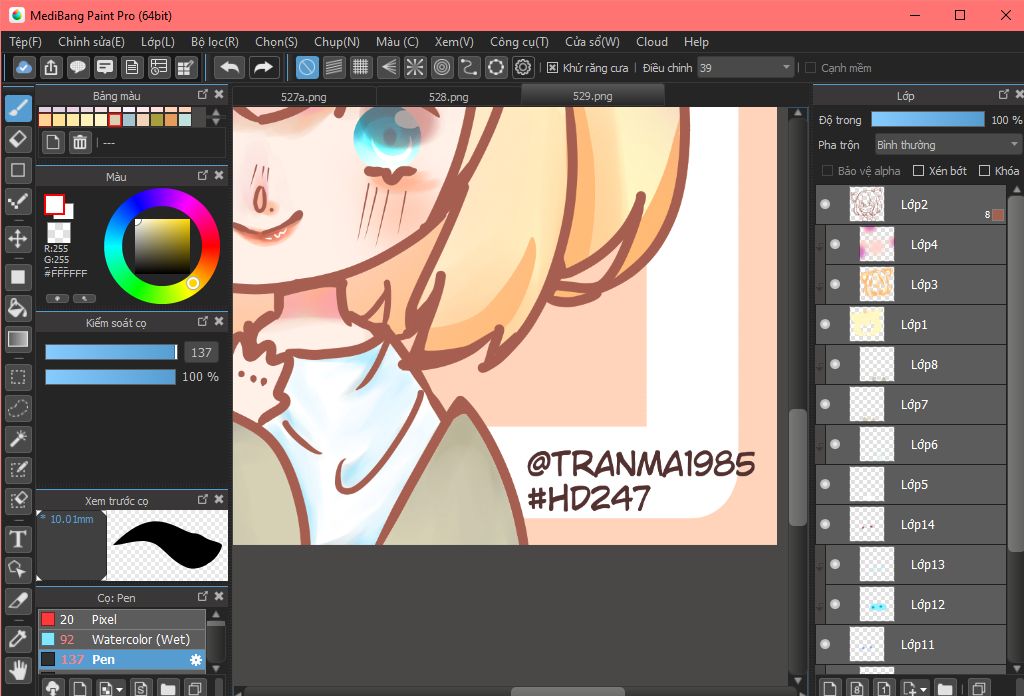This screenshot has height=696, width=1024.
Task: Click the brush size 137 value field
Action: click(201, 353)
